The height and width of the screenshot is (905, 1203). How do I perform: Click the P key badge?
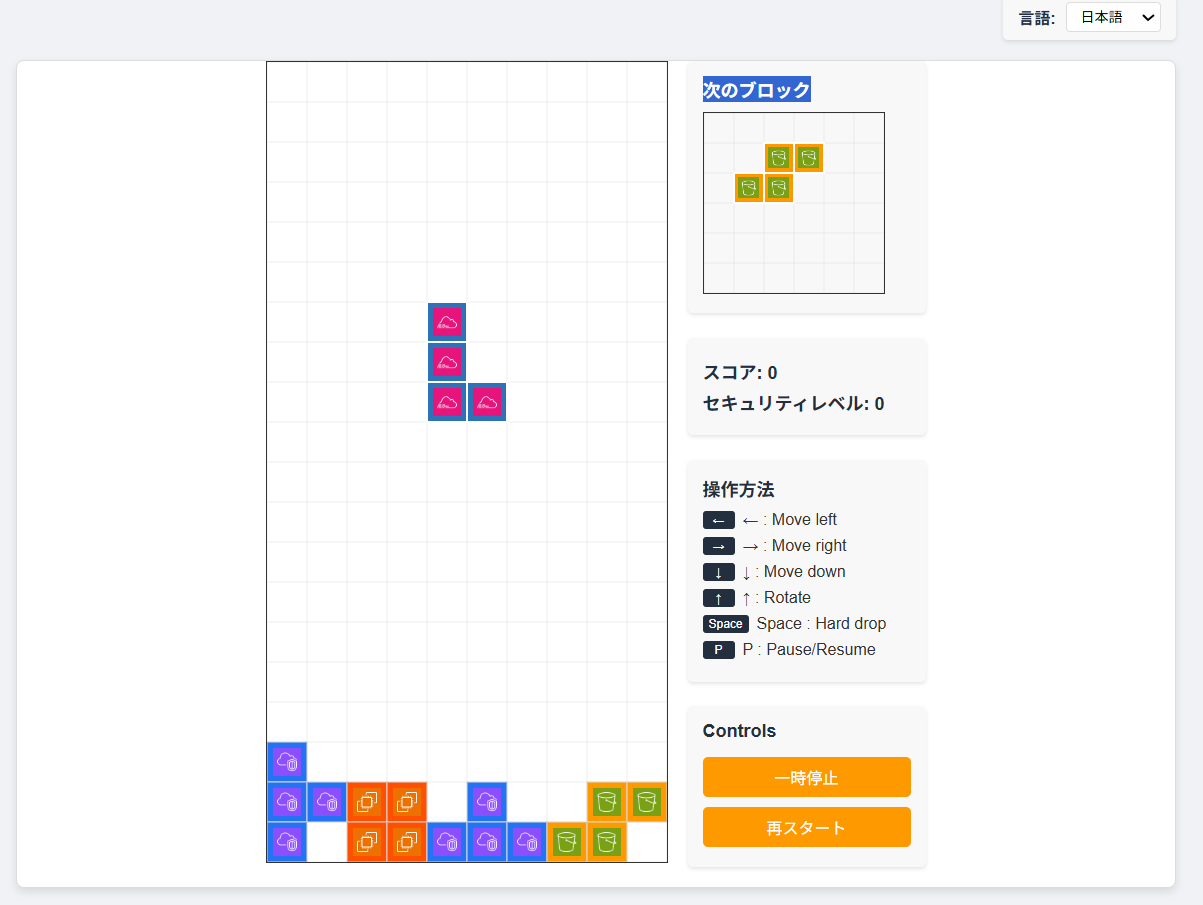tap(719, 650)
